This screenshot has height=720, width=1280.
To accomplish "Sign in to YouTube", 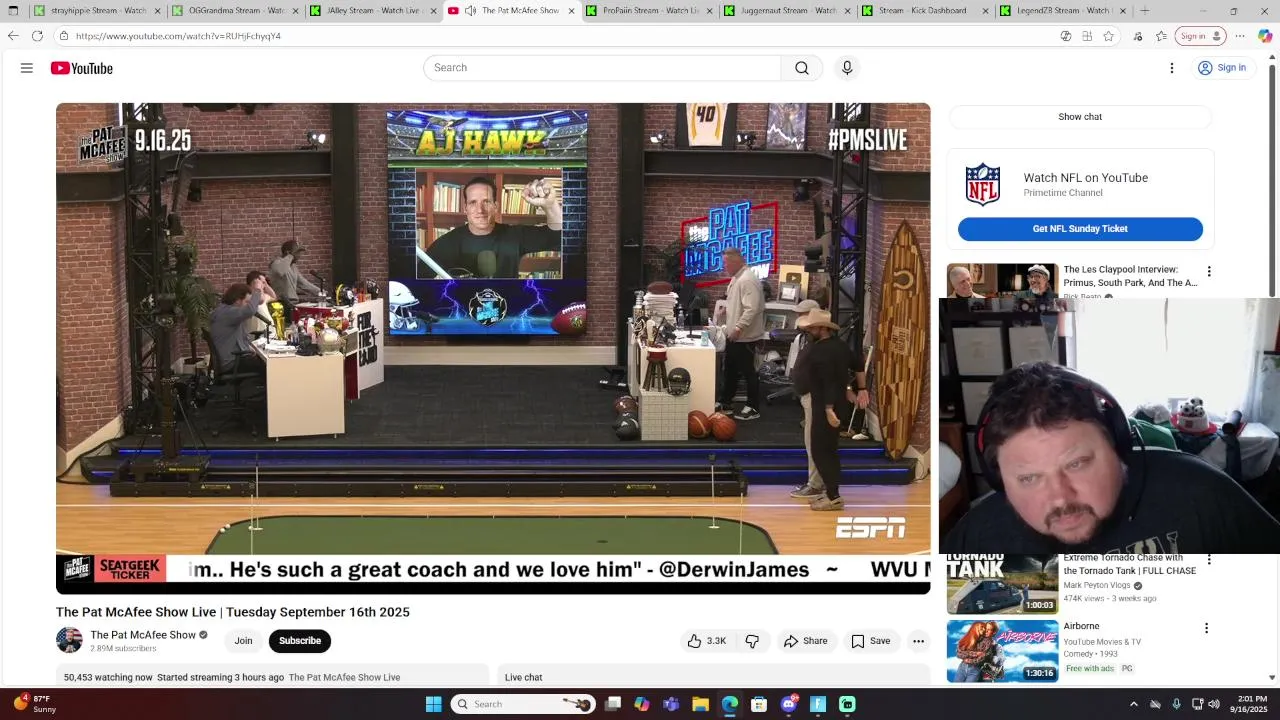I will tap(1221, 68).
